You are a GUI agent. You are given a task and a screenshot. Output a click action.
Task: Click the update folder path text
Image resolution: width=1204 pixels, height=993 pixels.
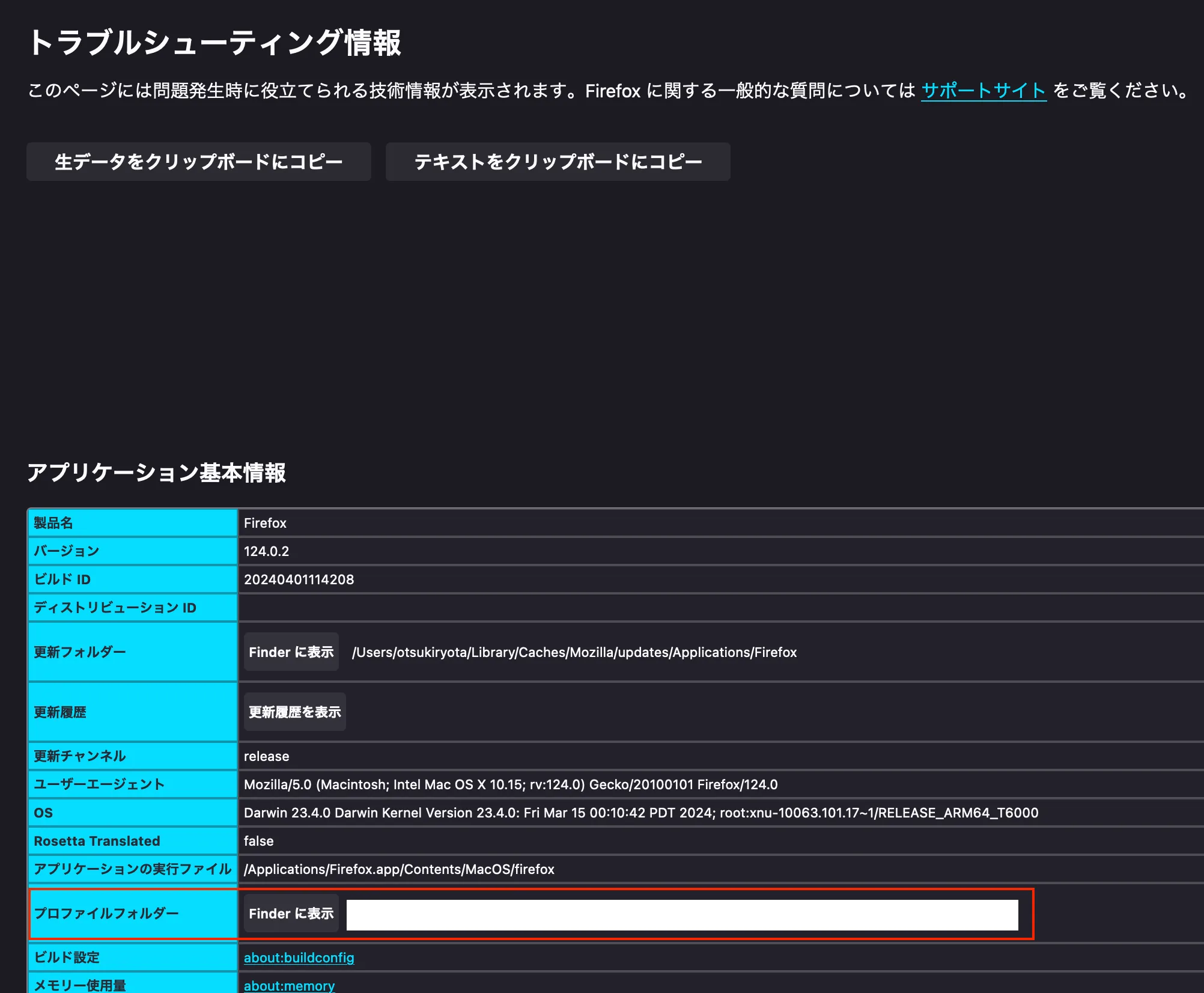click(x=574, y=652)
